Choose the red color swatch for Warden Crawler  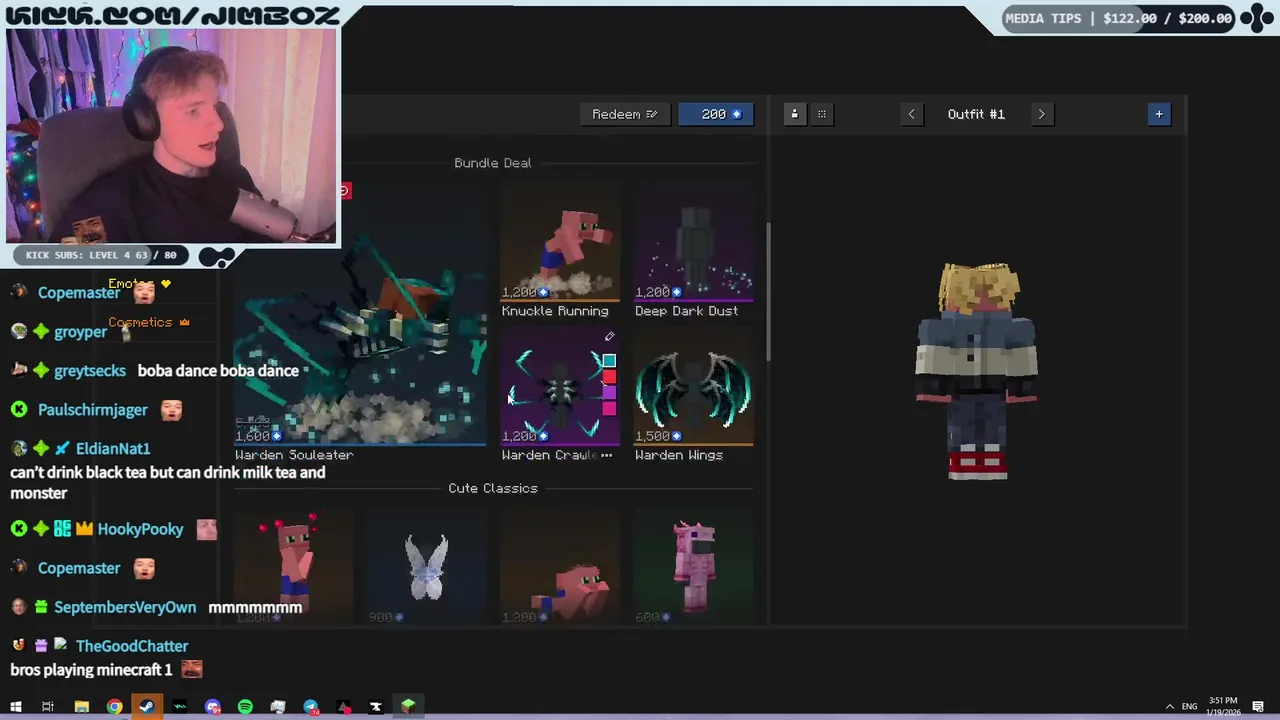coord(609,377)
